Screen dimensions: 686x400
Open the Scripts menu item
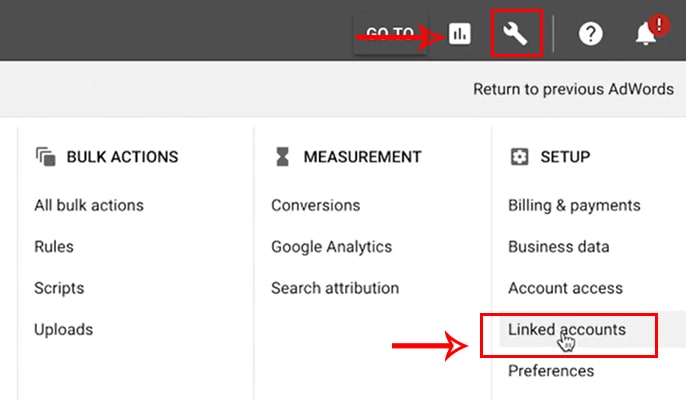pos(59,288)
